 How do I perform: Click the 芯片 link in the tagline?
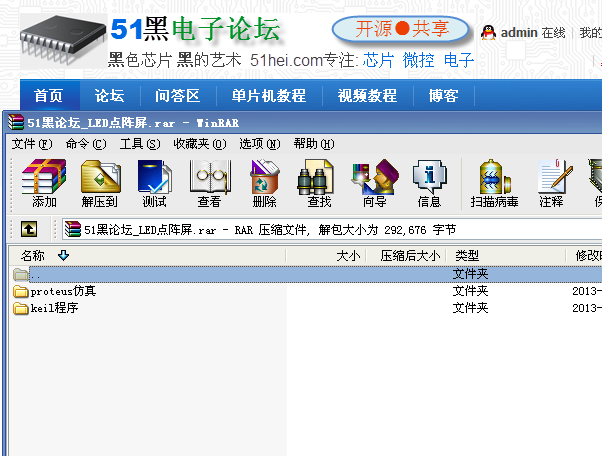pyautogui.click(x=378, y=60)
